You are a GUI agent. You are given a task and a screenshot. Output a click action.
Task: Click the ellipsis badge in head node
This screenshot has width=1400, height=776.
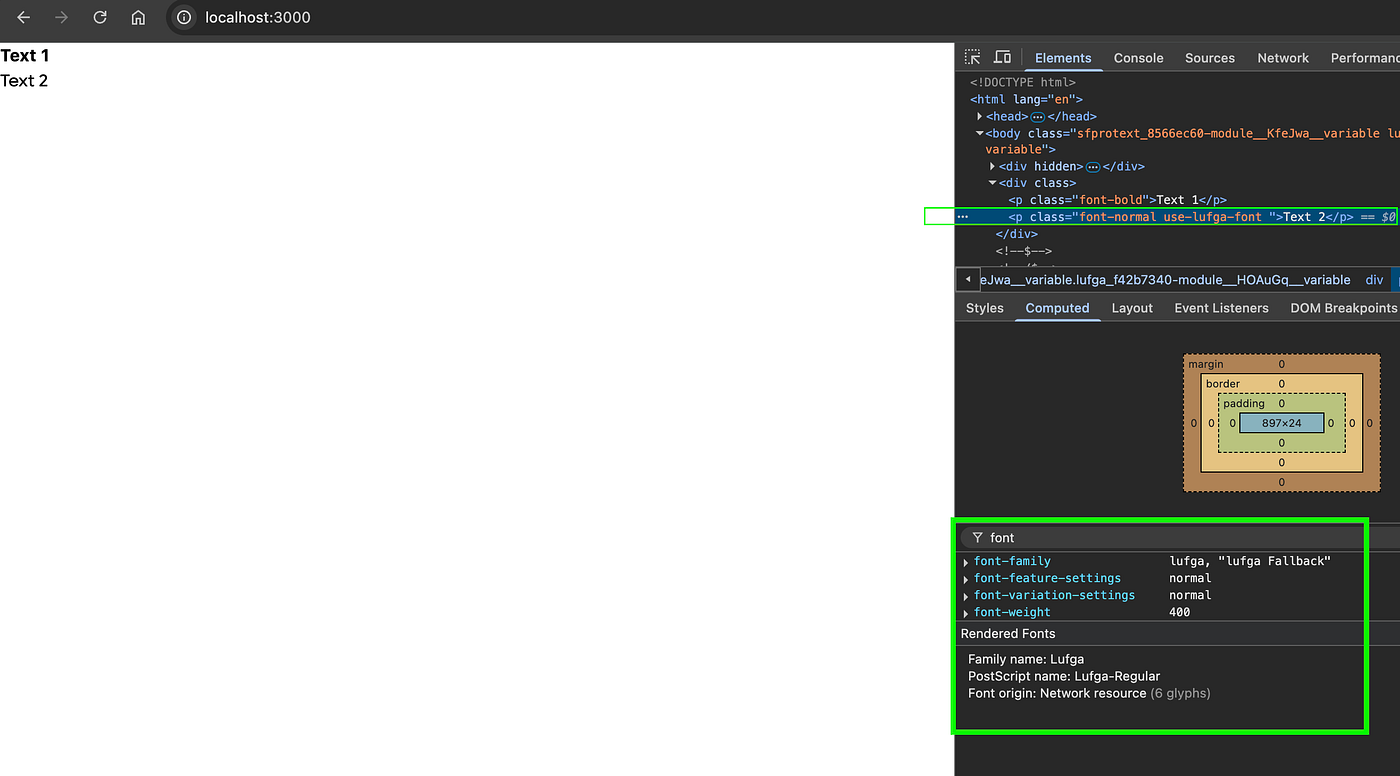pyautogui.click(x=1037, y=117)
